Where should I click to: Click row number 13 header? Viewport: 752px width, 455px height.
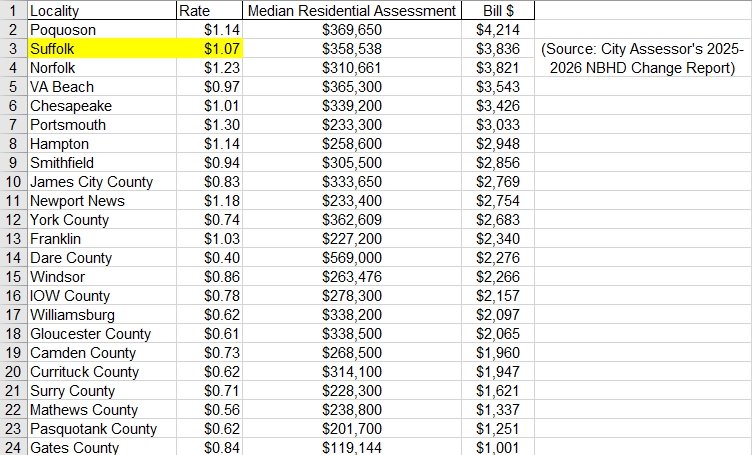(x=13, y=239)
